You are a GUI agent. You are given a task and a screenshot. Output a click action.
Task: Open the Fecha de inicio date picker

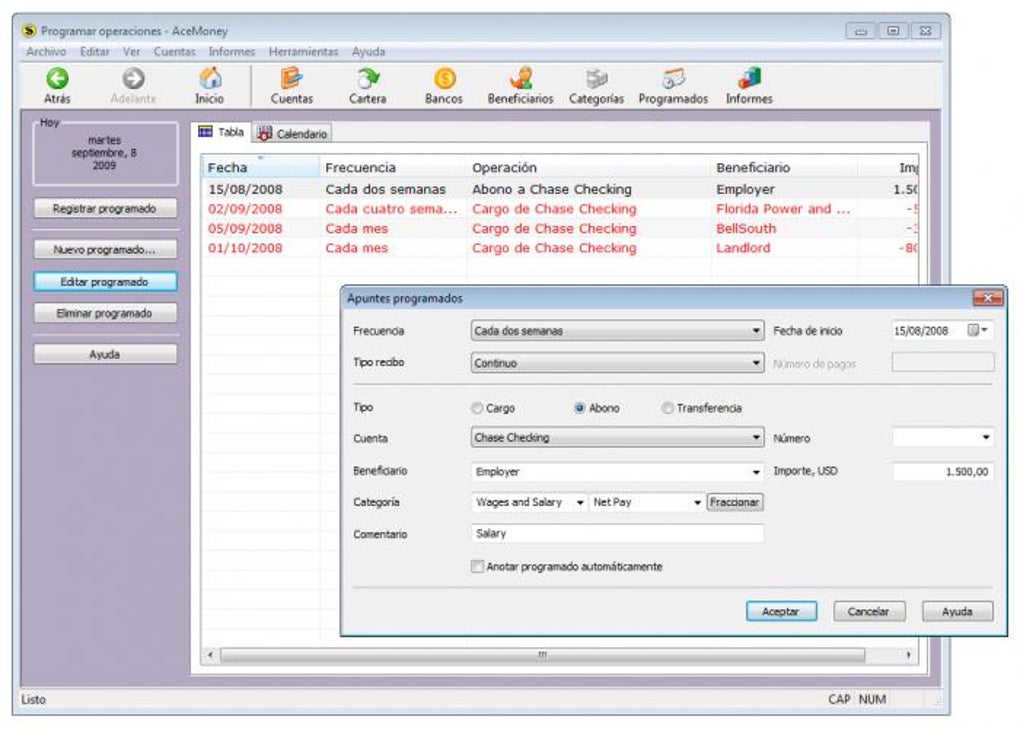(978, 330)
